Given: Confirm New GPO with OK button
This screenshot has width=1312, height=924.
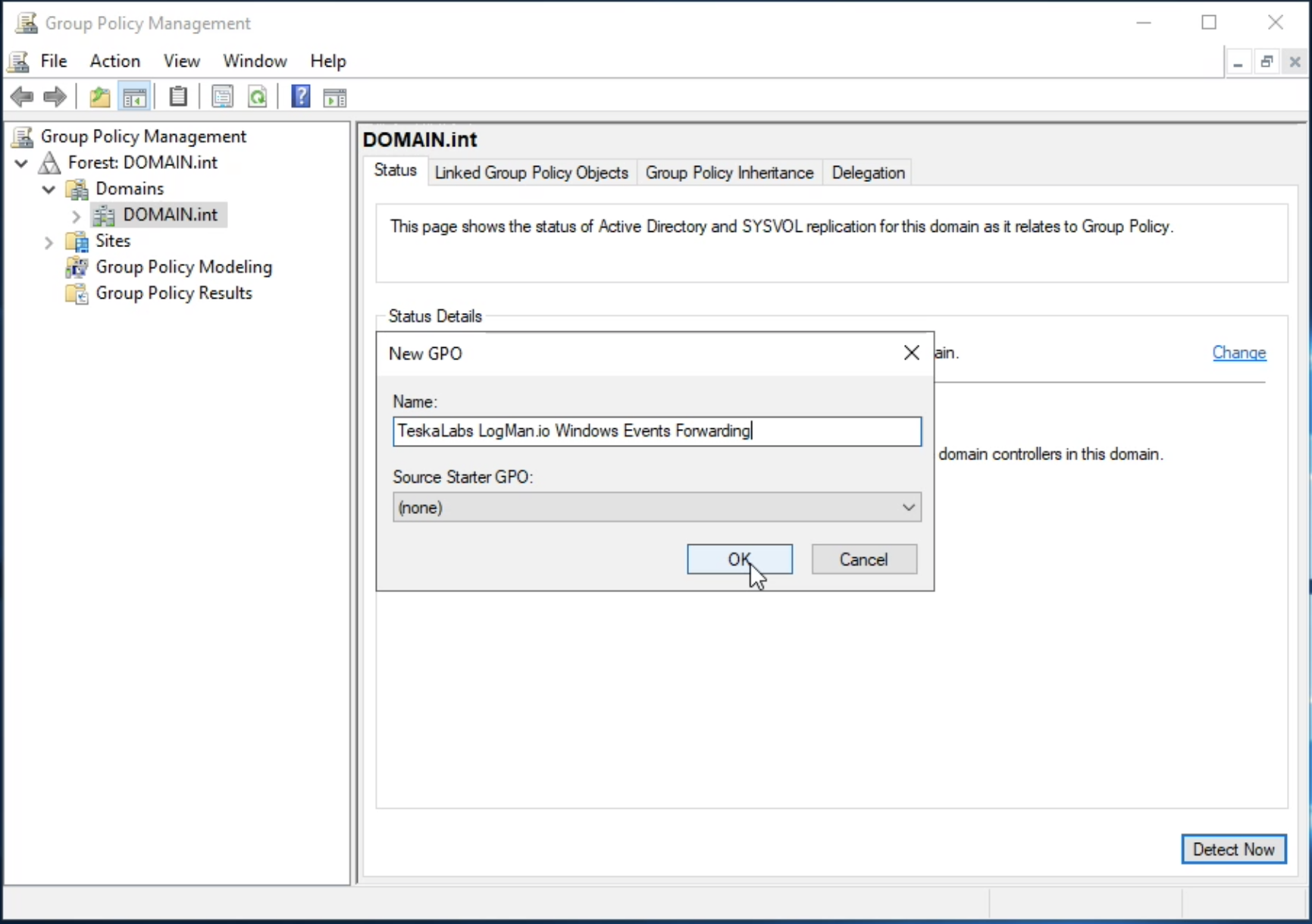Looking at the screenshot, I should click(x=740, y=559).
